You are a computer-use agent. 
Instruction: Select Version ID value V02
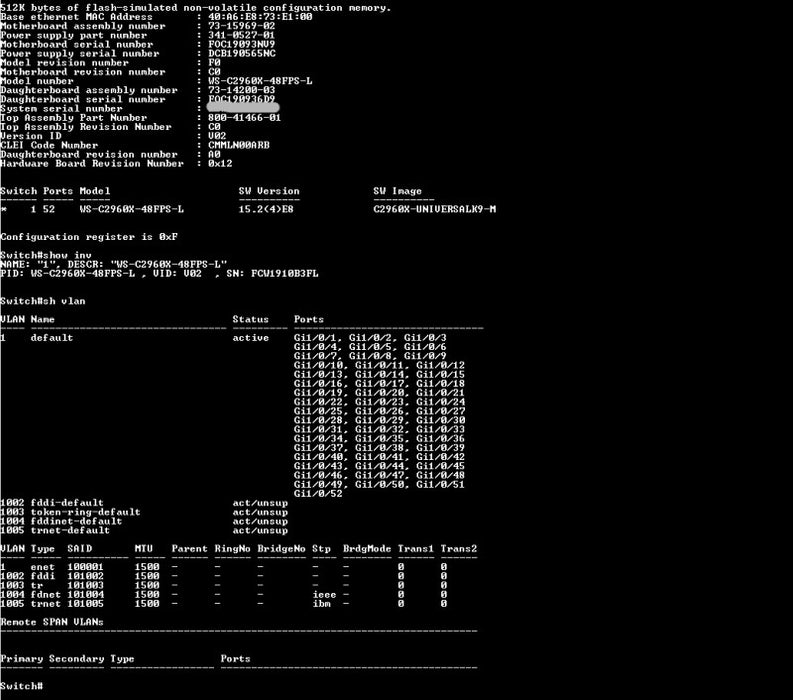tap(217, 136)
